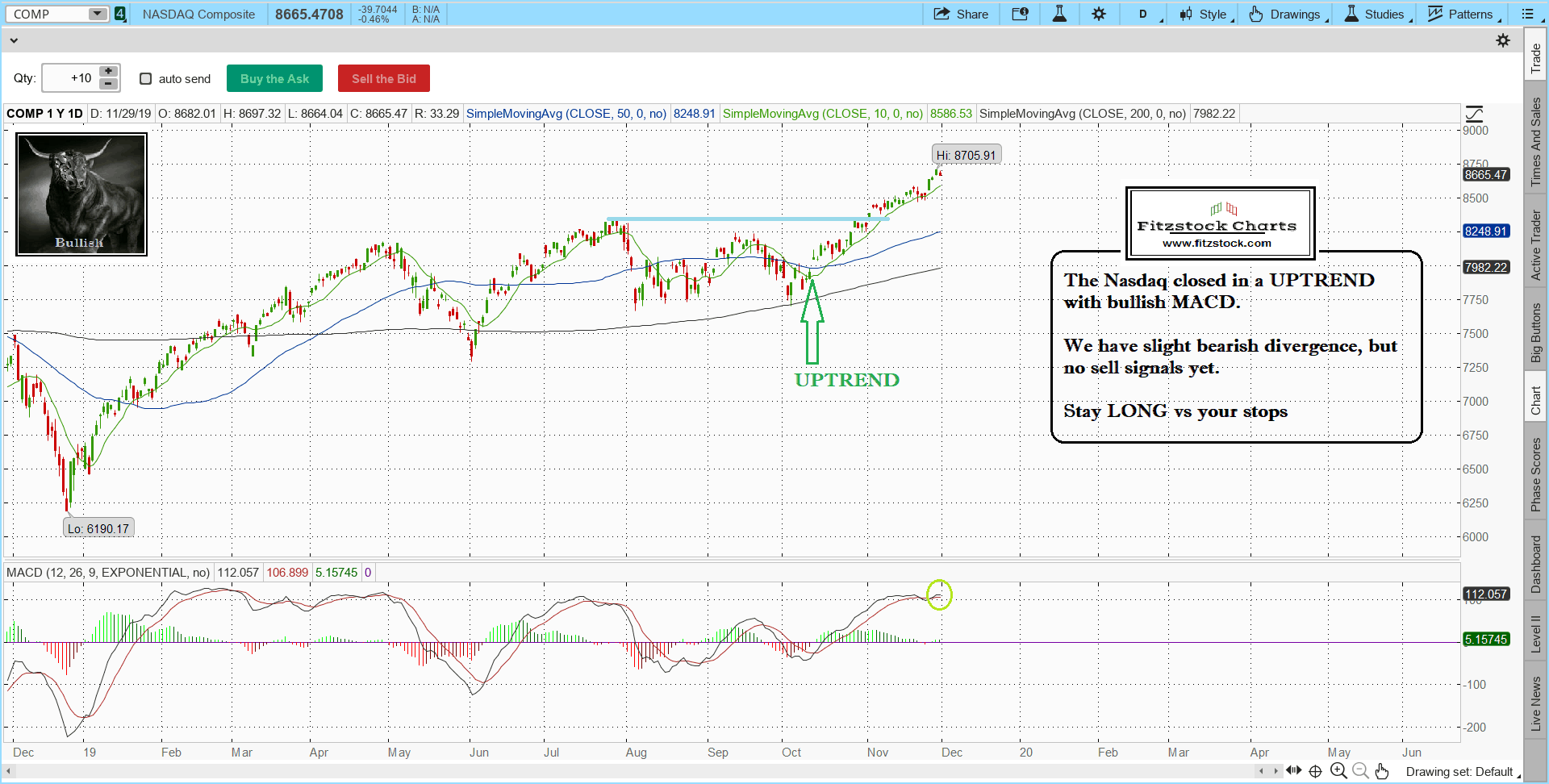The width and height of the screenshot is (1549, 784).
Task: Open chart settings gear in top toolbar
Action: pos(1099,14)
